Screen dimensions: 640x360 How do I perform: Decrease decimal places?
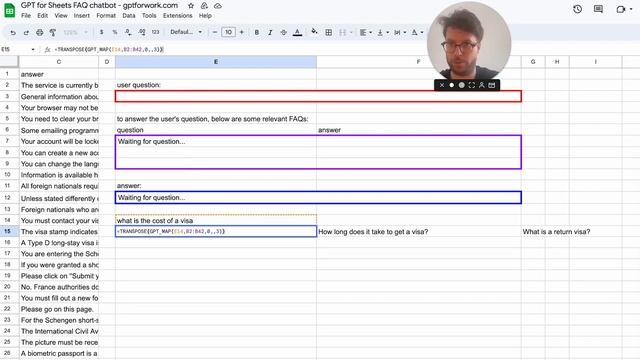click(128, 32)
